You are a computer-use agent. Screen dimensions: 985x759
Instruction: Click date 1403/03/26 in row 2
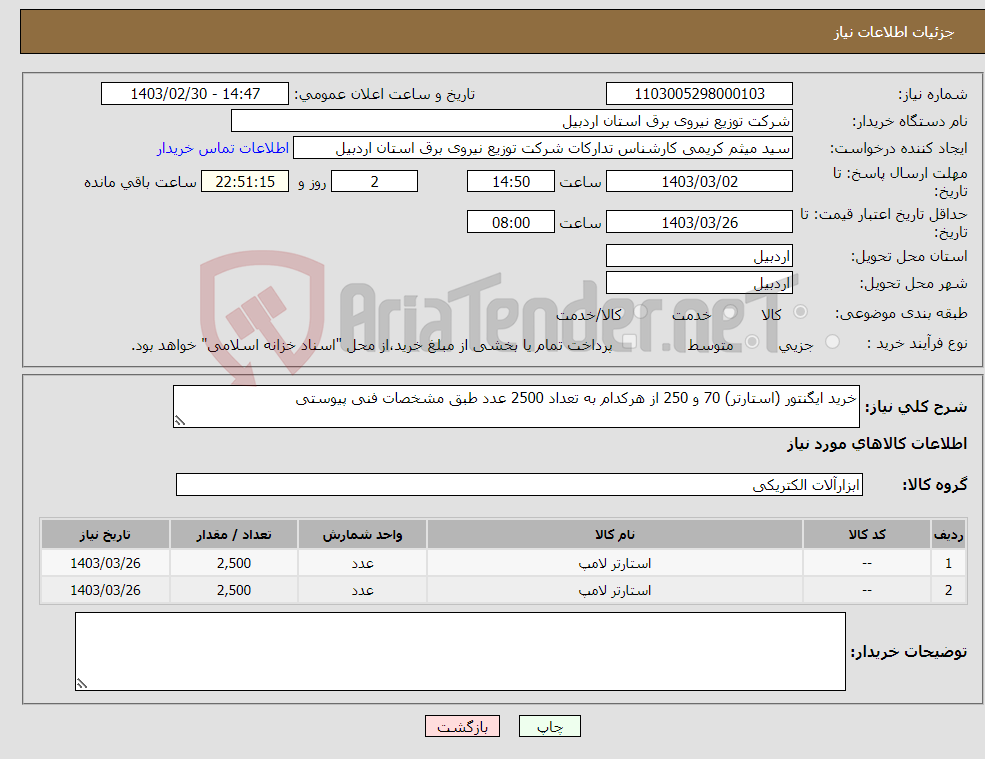[106, 591]
